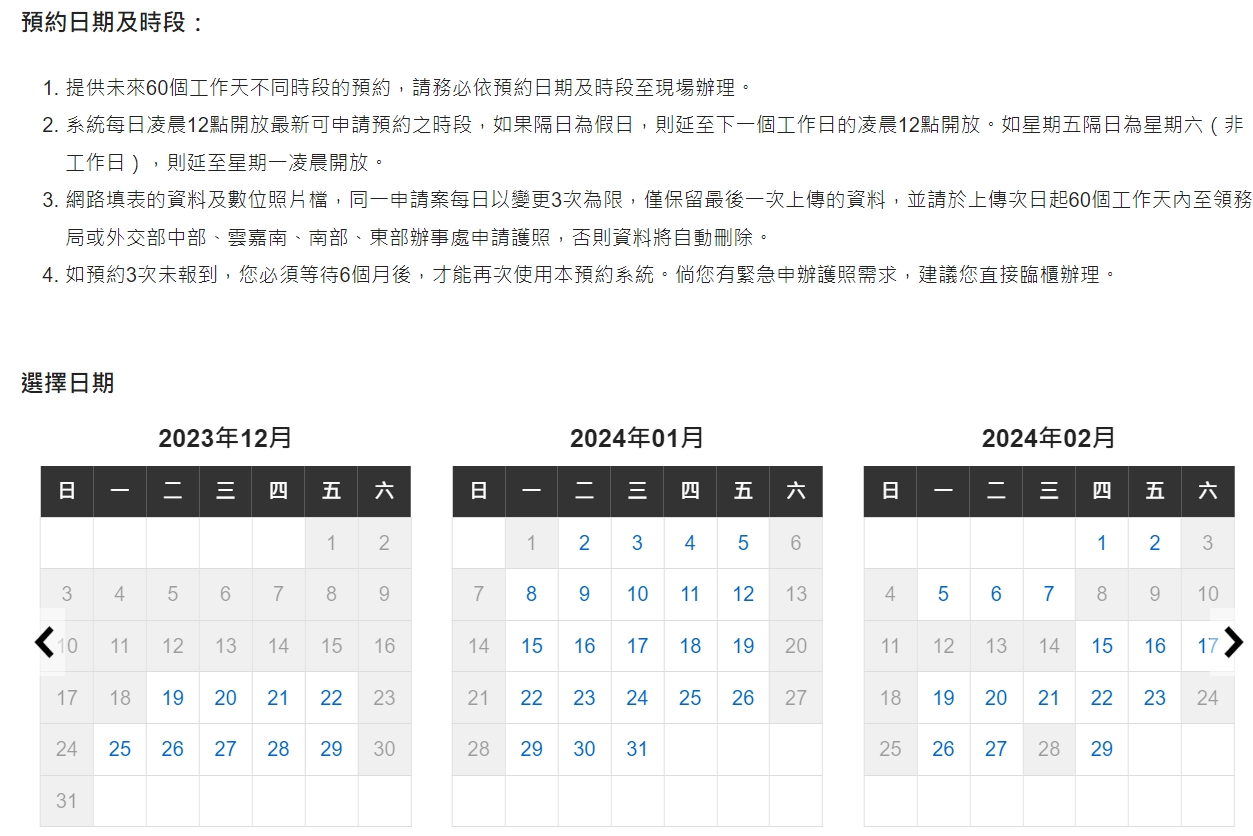Click the 2024年01月 month heading

pyautogui.click(x=637, y=438)
